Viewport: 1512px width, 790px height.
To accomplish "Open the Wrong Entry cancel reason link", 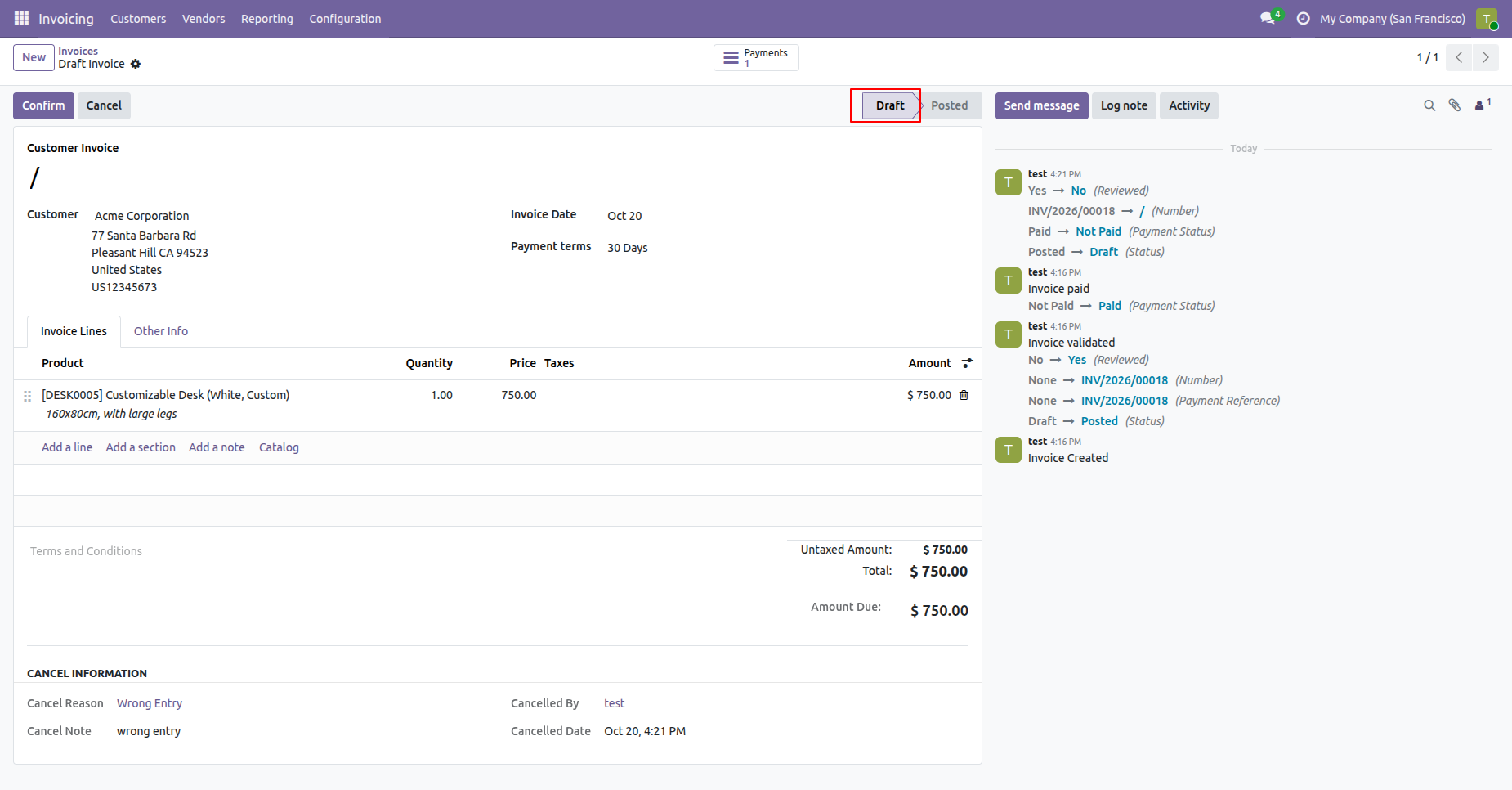I will [x=150, y=703].
